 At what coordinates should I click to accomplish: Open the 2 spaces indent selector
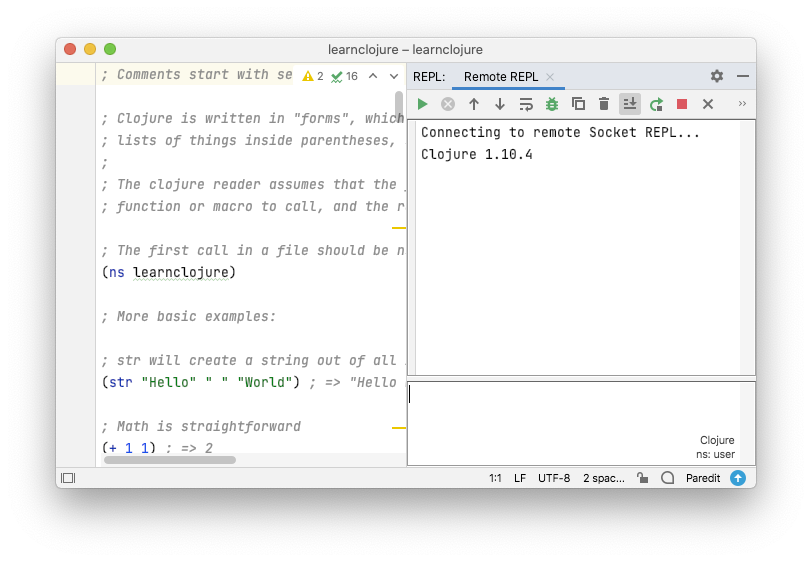pos(604,478)
